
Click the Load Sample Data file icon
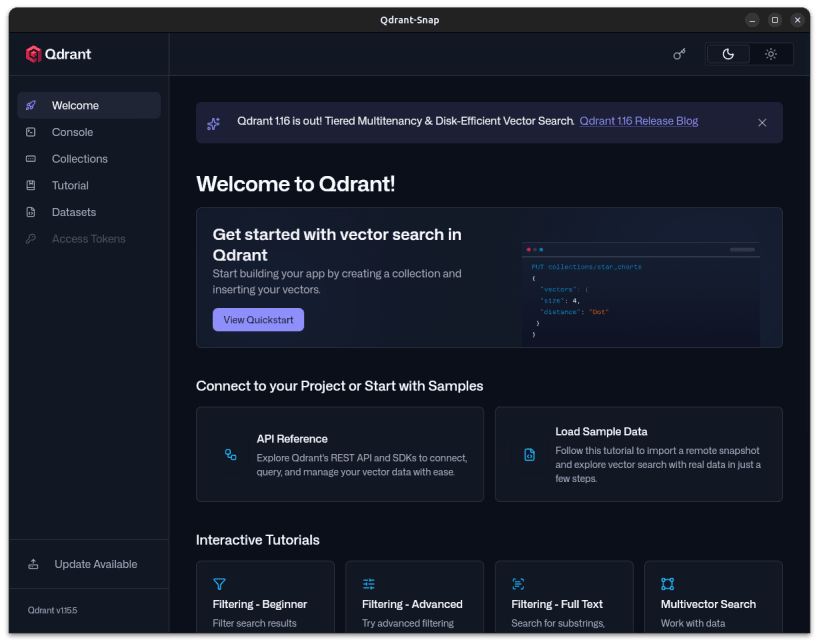click(529, 454)
